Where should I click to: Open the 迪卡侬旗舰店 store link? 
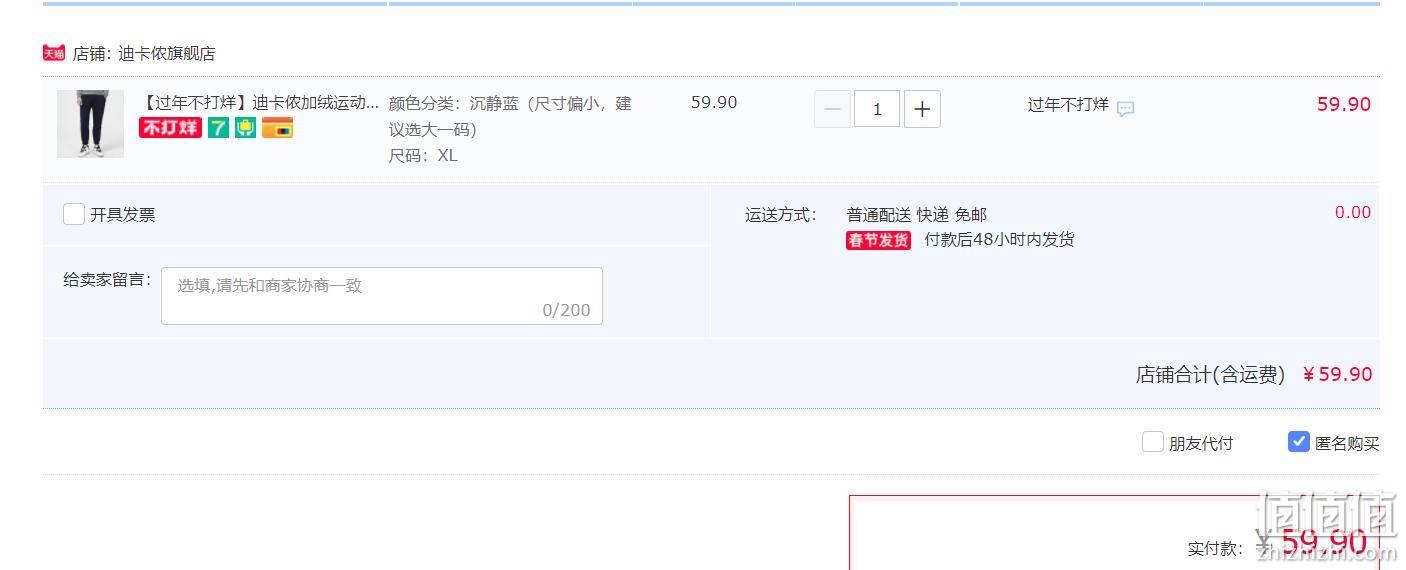pyautogui.click(x=167, y=53)
